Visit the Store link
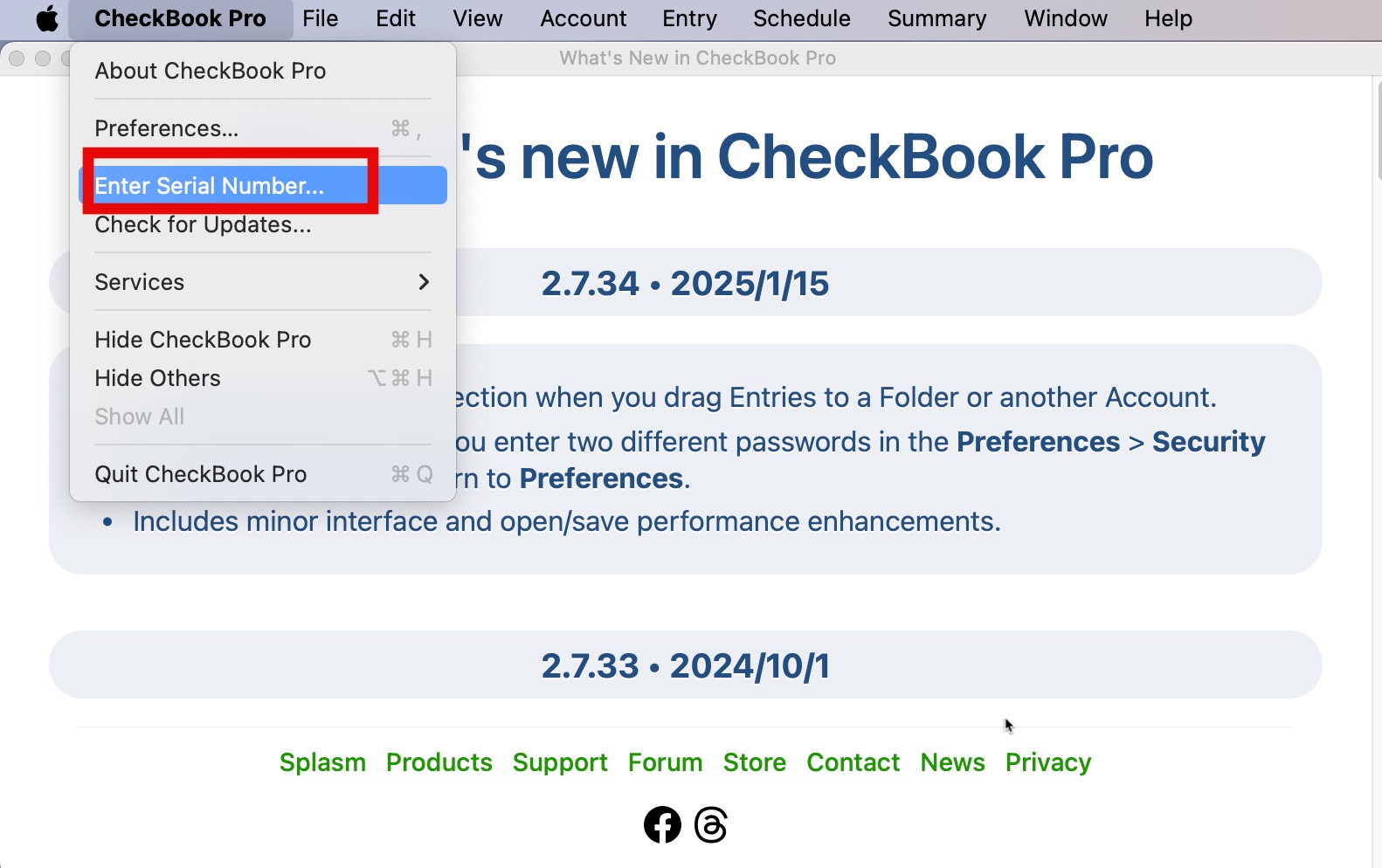 [754, 762]
